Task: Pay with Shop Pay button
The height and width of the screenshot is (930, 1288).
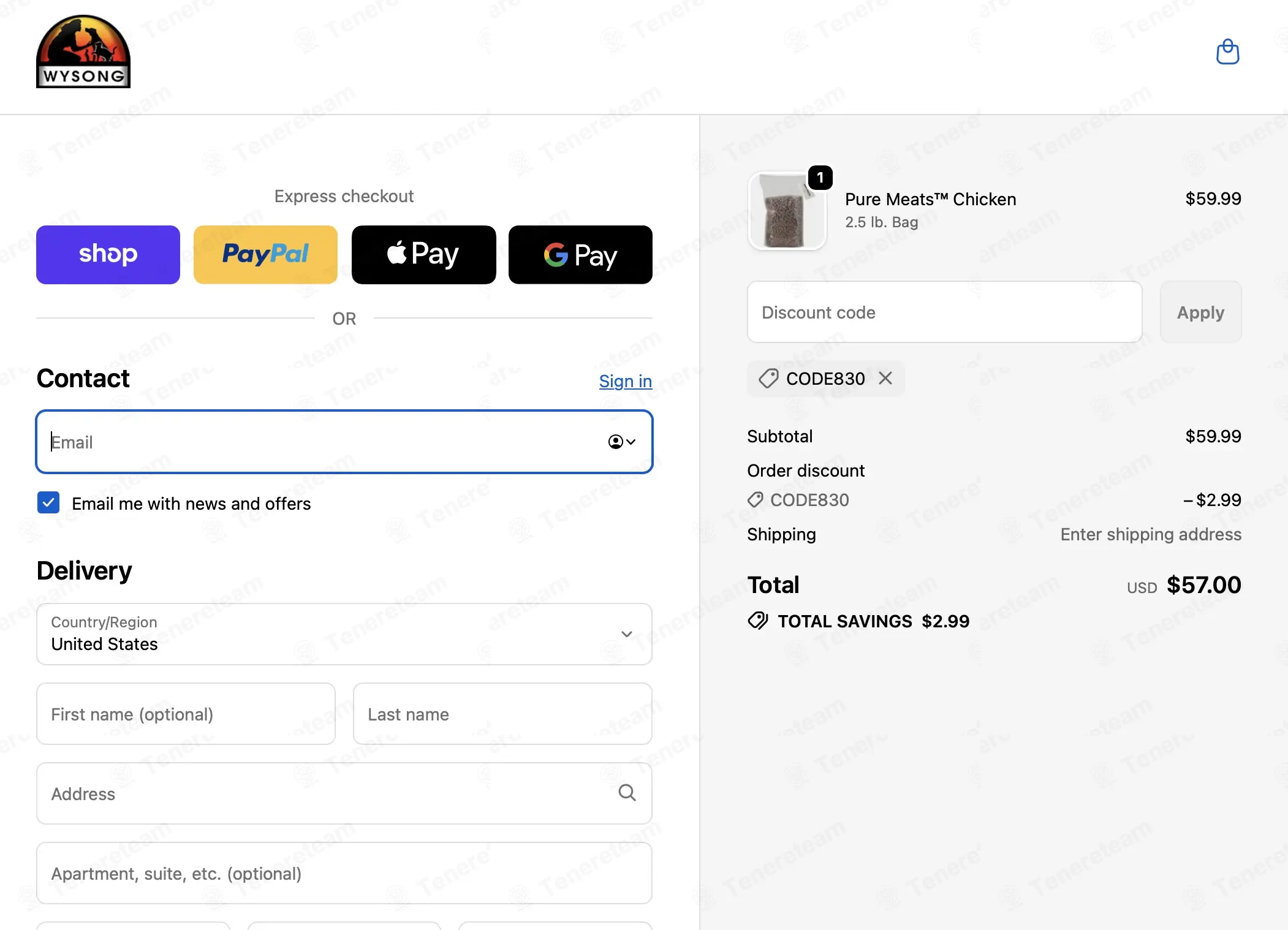Action: pyautogui.click(x=108, y=255)
